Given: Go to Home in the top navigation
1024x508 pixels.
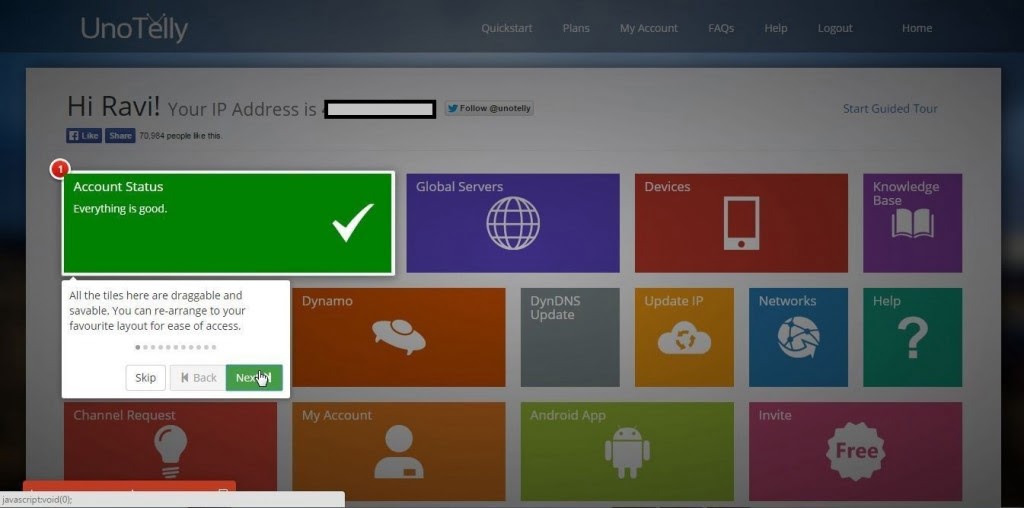Looking at the screenshot, I should pyautogui.click(x=917, y=28).
